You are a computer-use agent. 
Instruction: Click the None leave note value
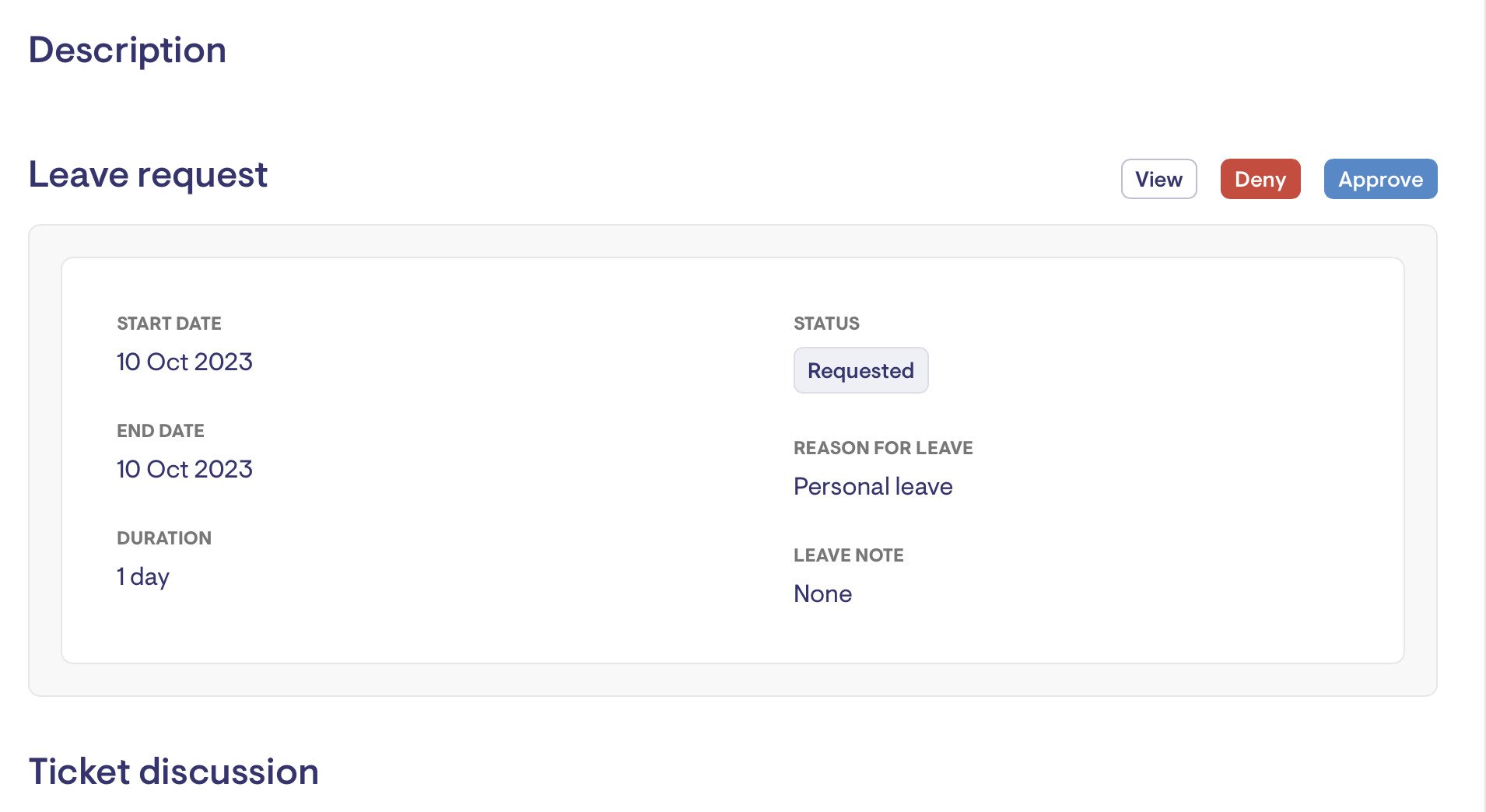point(822,593)
